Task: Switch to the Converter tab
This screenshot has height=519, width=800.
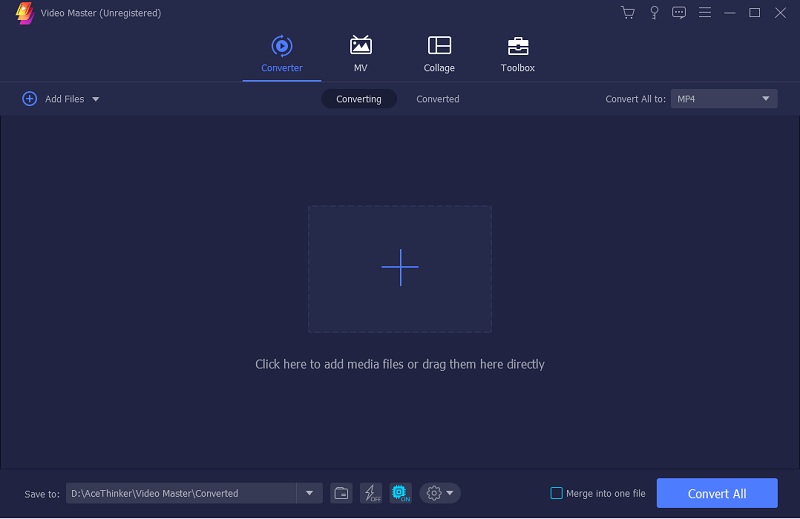Action: 282,54
